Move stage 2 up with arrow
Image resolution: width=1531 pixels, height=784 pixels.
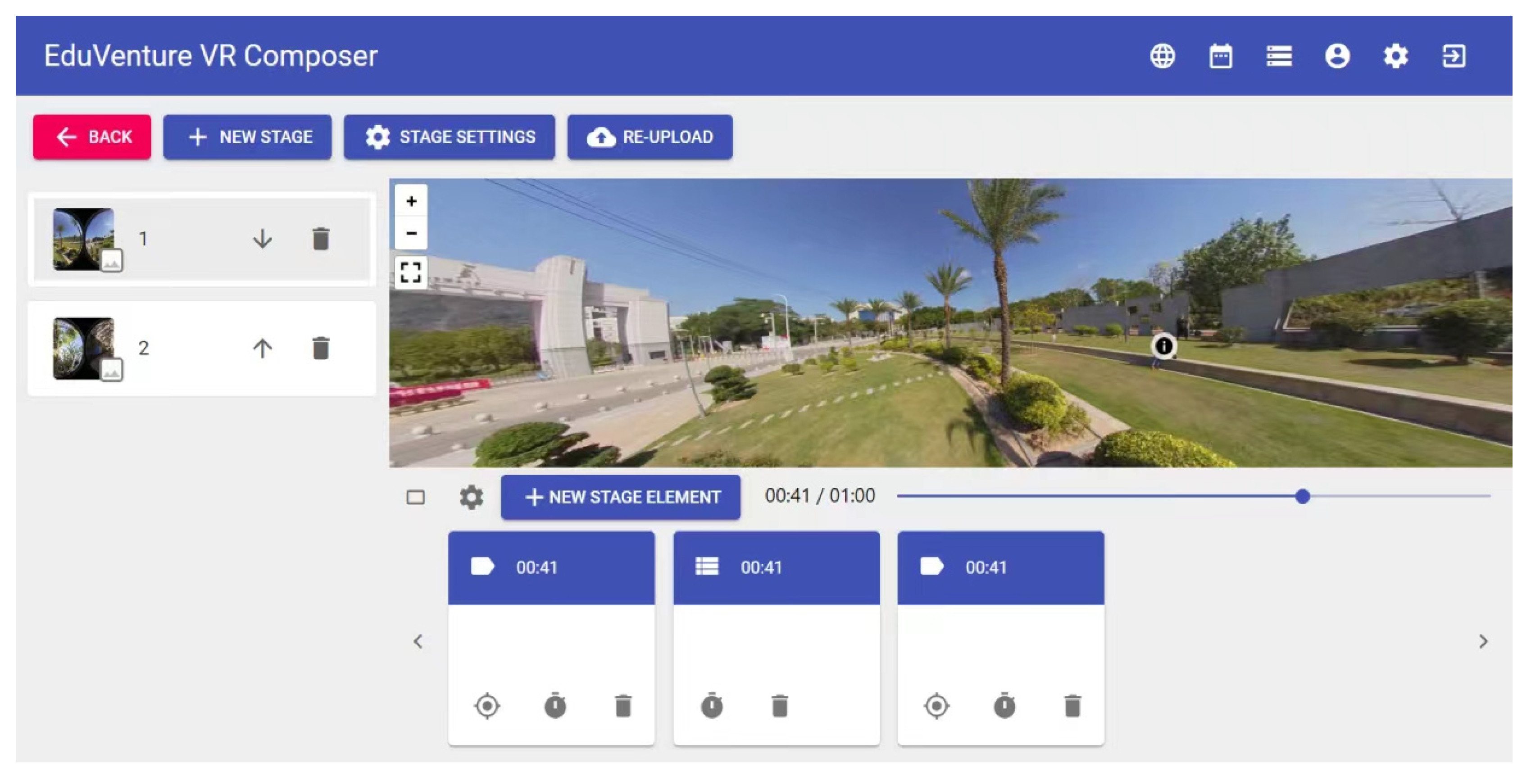[x=262, y=348]
